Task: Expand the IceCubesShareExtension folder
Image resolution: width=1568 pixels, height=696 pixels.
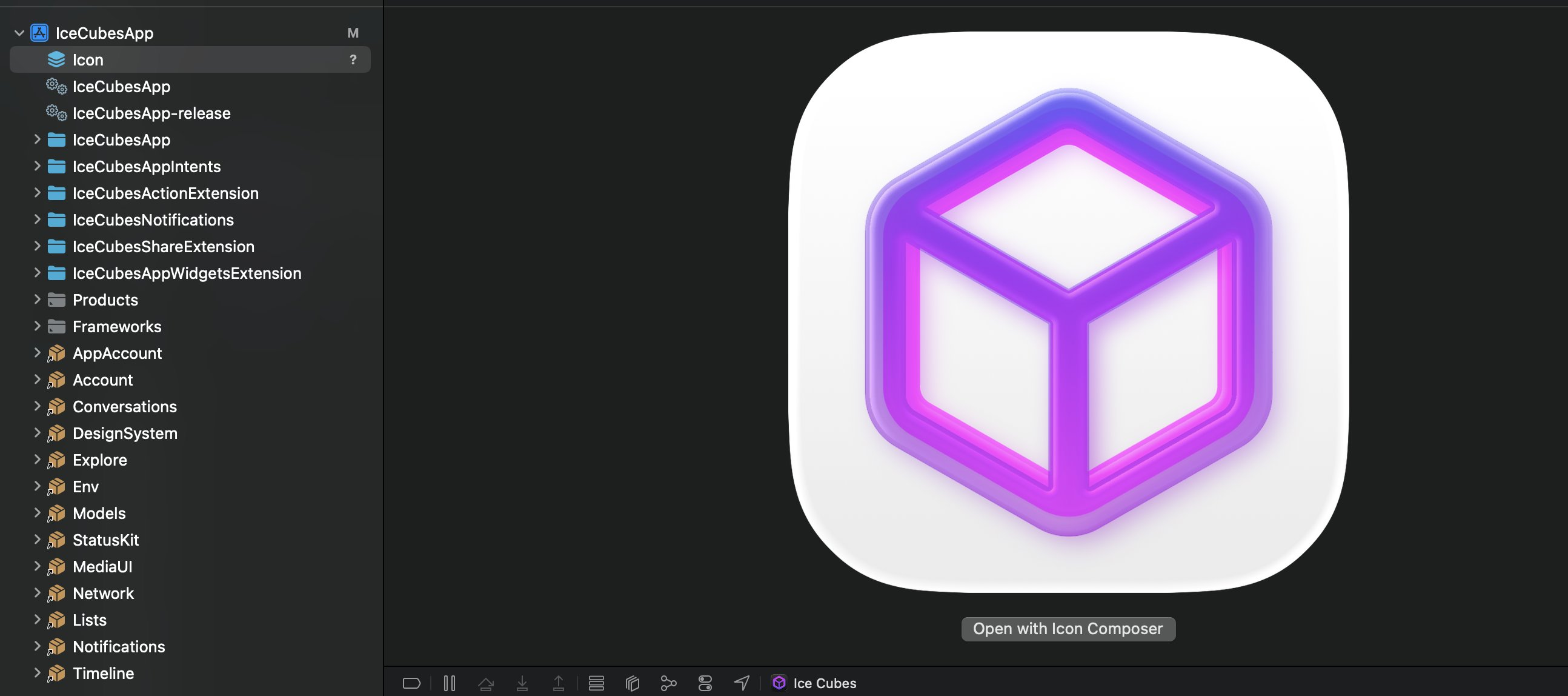Action: pyautogui.click(x=37, y=246)
